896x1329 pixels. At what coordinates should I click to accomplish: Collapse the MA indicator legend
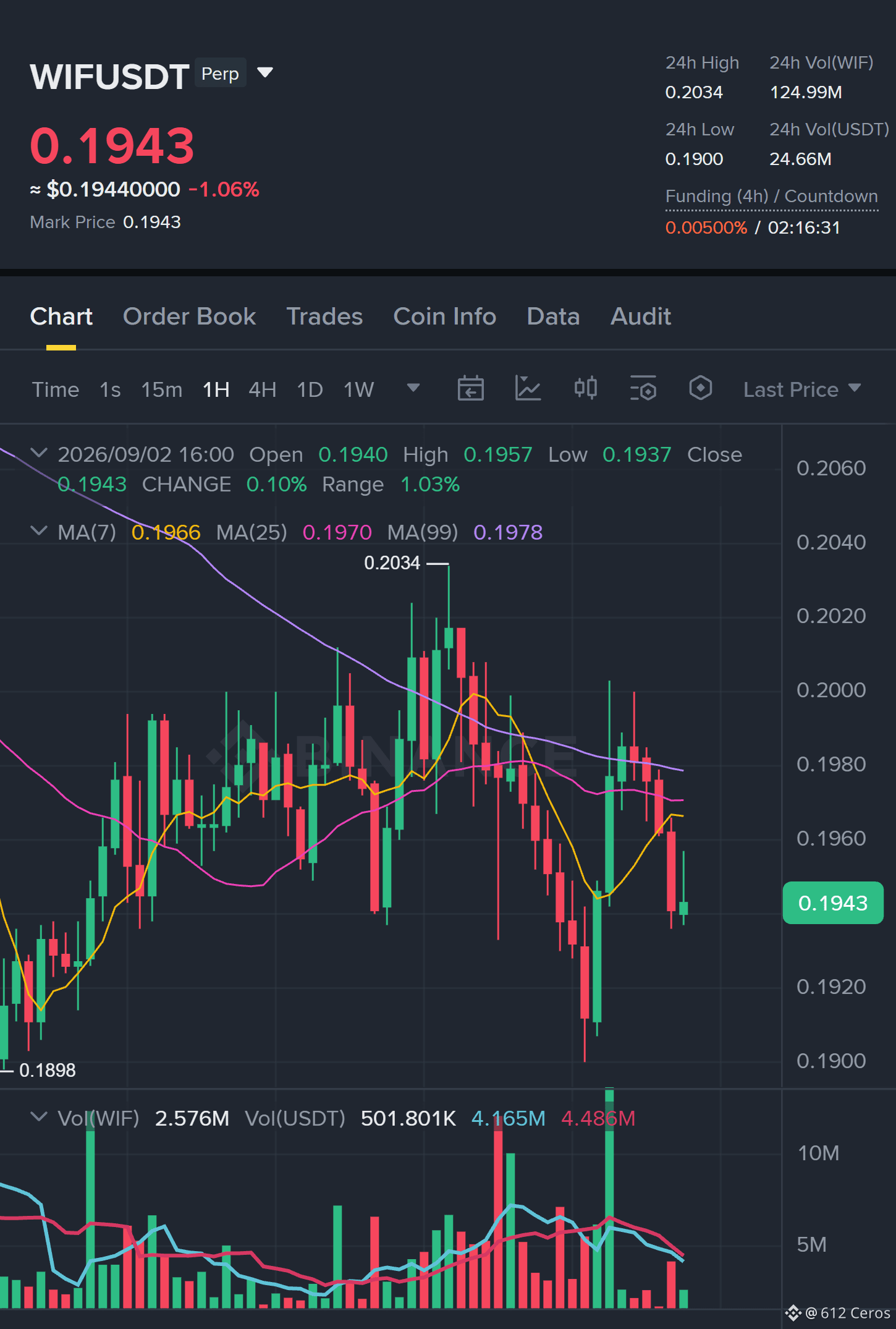(39, 531)
